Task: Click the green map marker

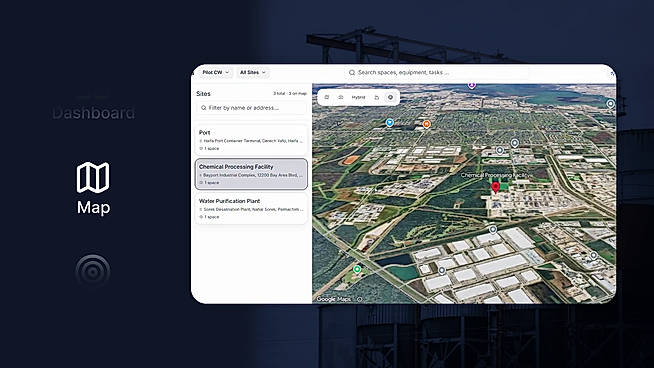Action: pyautogui.click(x=357, y=270)
